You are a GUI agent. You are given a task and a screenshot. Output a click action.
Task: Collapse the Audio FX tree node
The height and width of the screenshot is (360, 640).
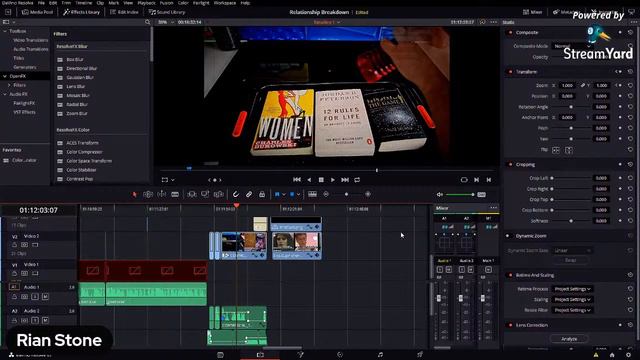(5, 94)
